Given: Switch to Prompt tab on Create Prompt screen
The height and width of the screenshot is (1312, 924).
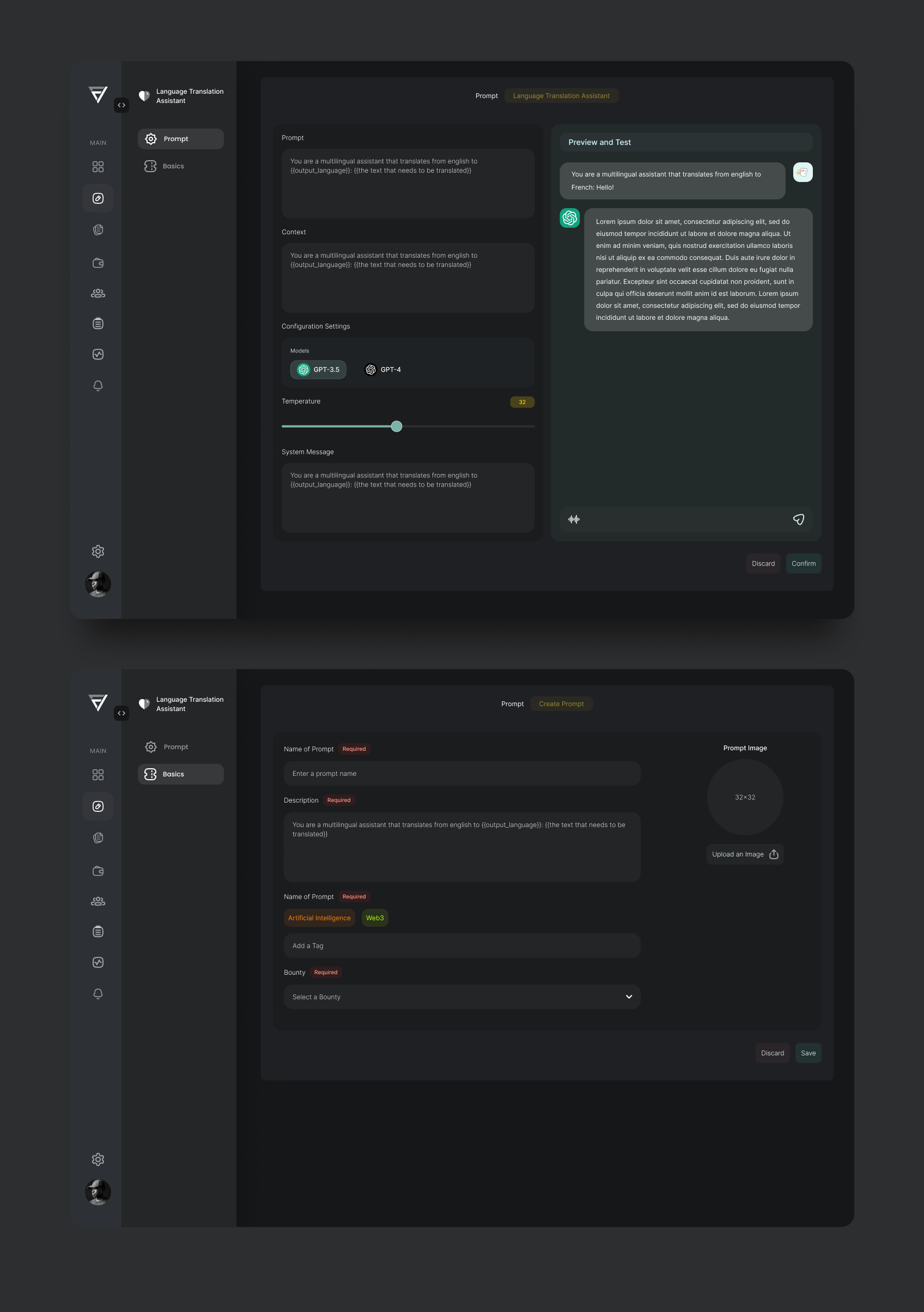Looking at the screenshot, I should 175,747.
